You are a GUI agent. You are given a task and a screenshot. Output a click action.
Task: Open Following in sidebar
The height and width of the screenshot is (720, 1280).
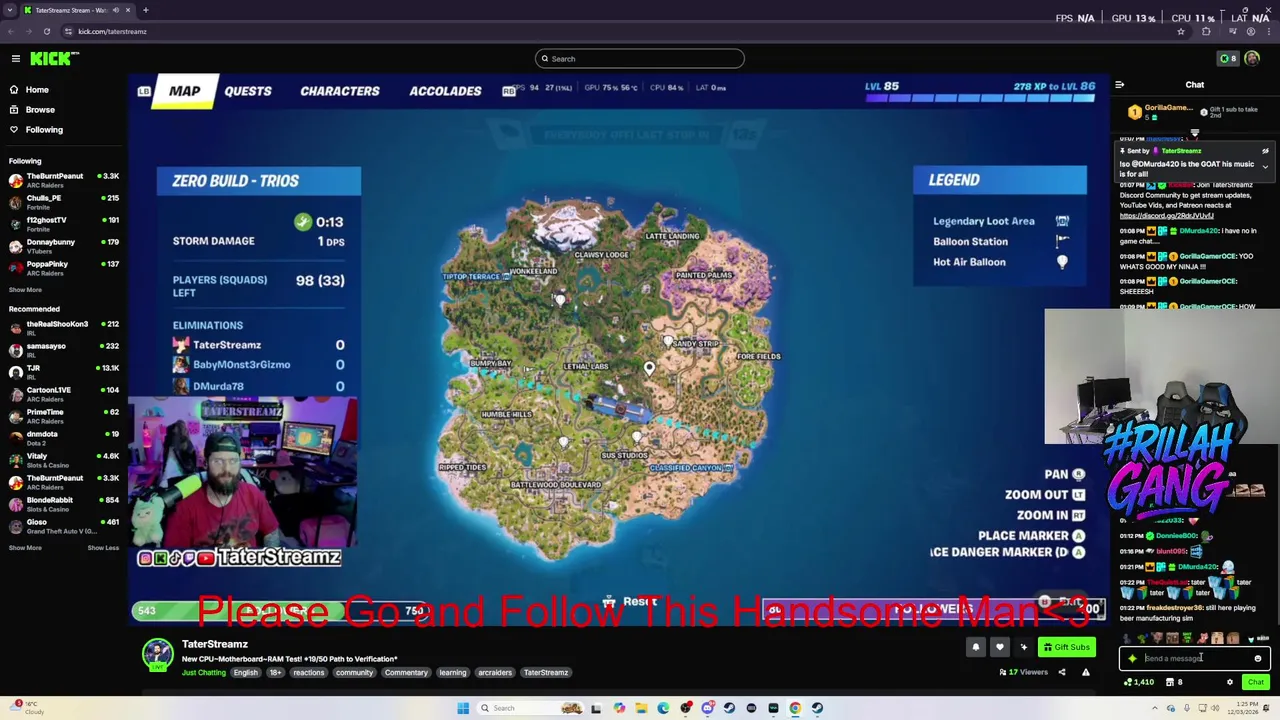click(x=44, y=130)
